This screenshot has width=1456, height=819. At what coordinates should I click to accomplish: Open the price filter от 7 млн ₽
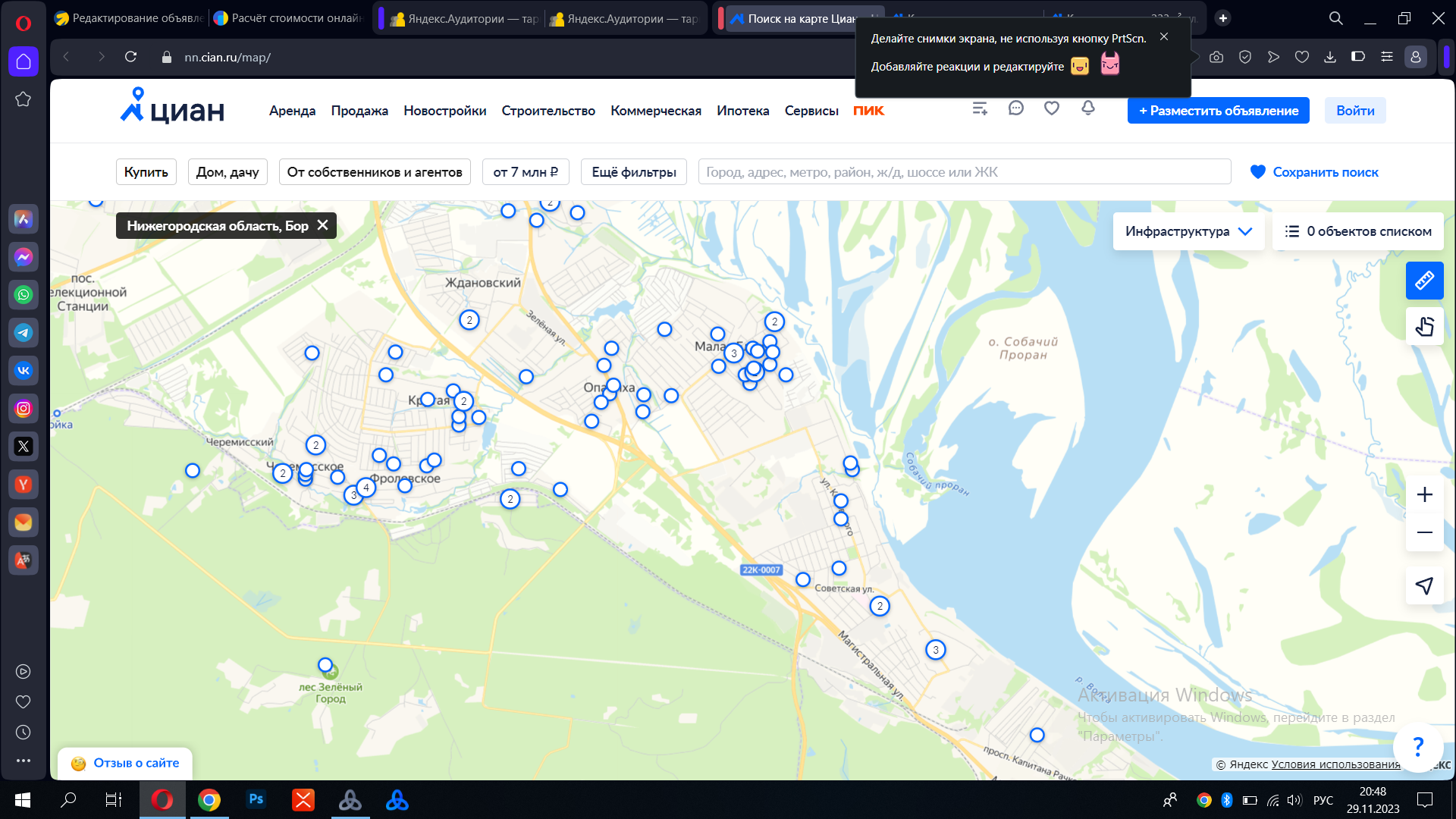(x=526, y=172)
